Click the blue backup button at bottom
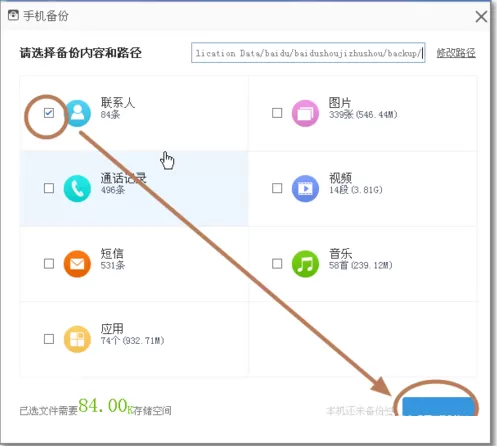 pyautogui.click(x=439, y=407)
